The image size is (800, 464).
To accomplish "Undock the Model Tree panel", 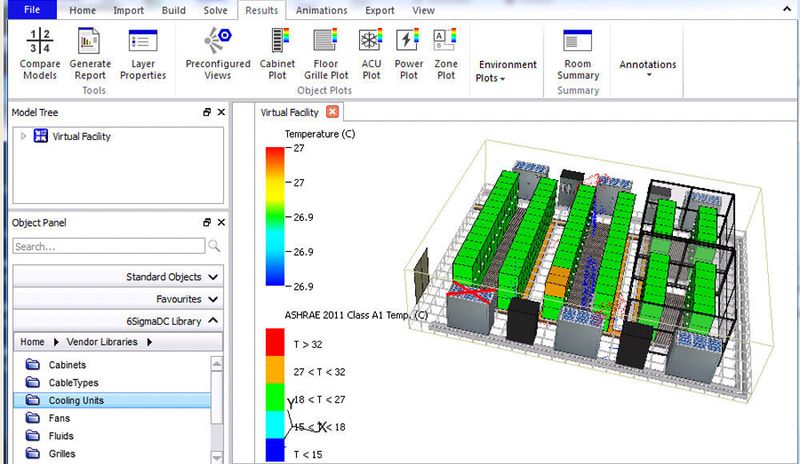I will coord(207,112).
